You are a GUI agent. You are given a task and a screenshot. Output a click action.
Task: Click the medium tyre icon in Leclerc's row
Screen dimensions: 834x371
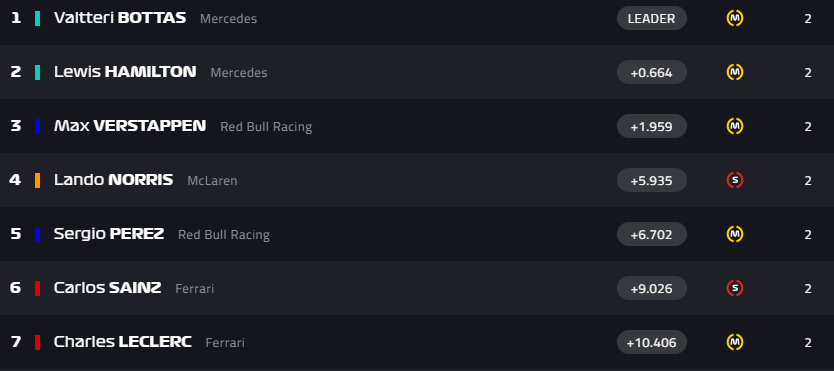pyautogui.click(x=735, y=342)
